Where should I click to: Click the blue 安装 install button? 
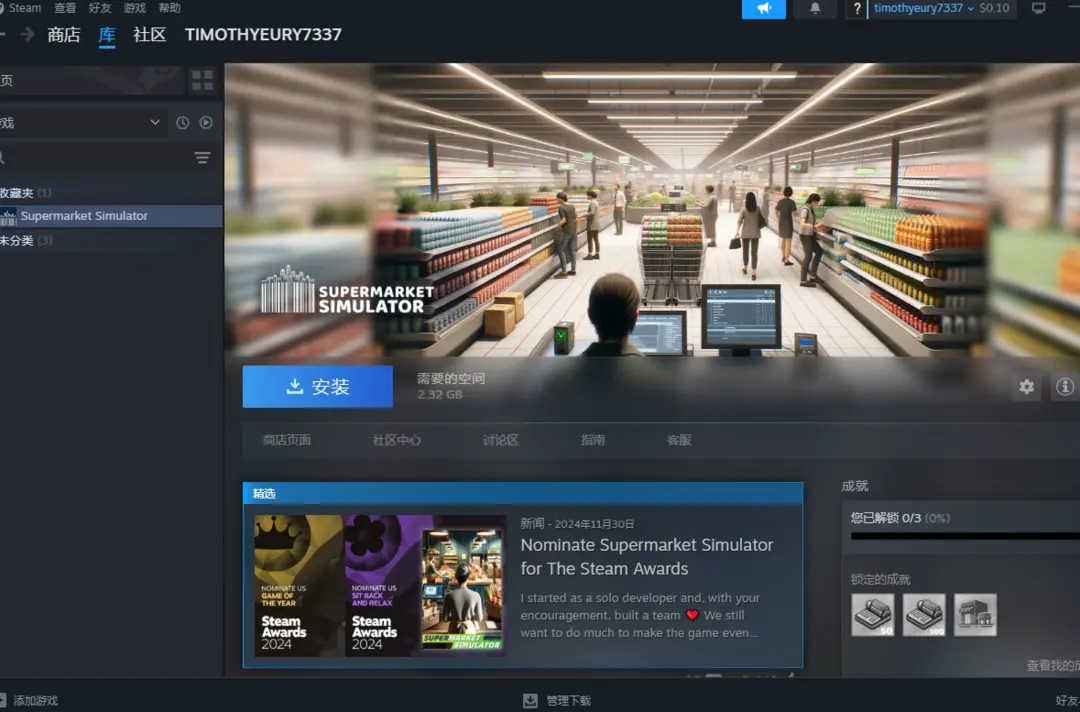318,386
